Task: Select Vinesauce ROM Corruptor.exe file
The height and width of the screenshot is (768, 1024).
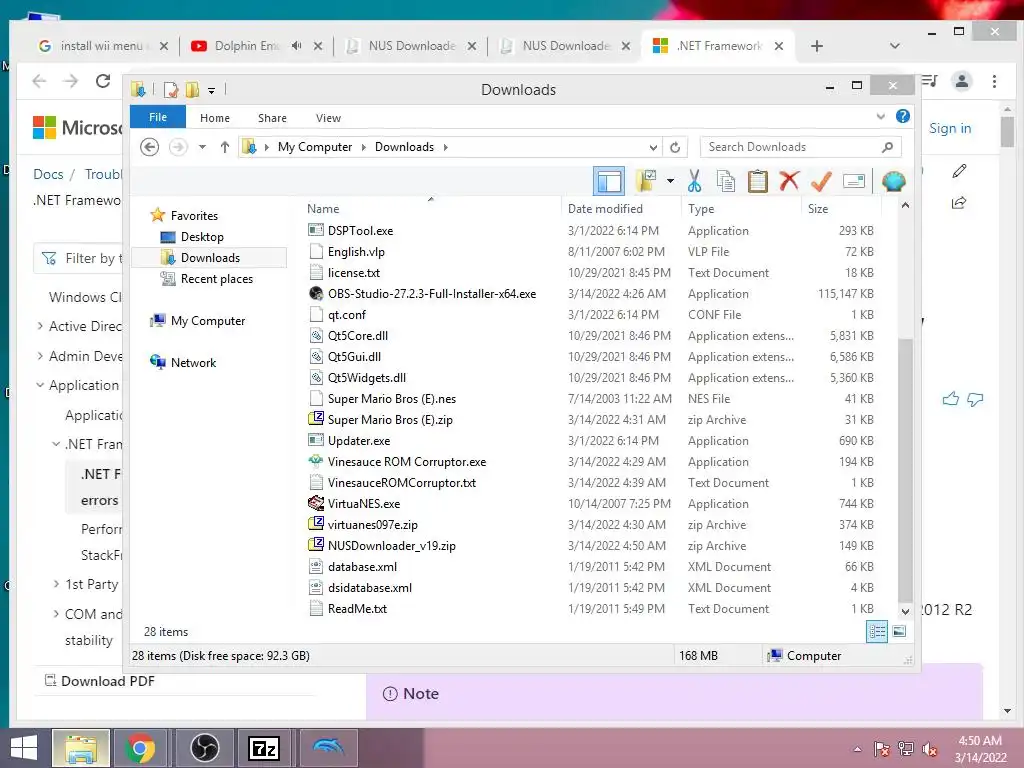Action: pyautogui.click(x=407, y=462)
